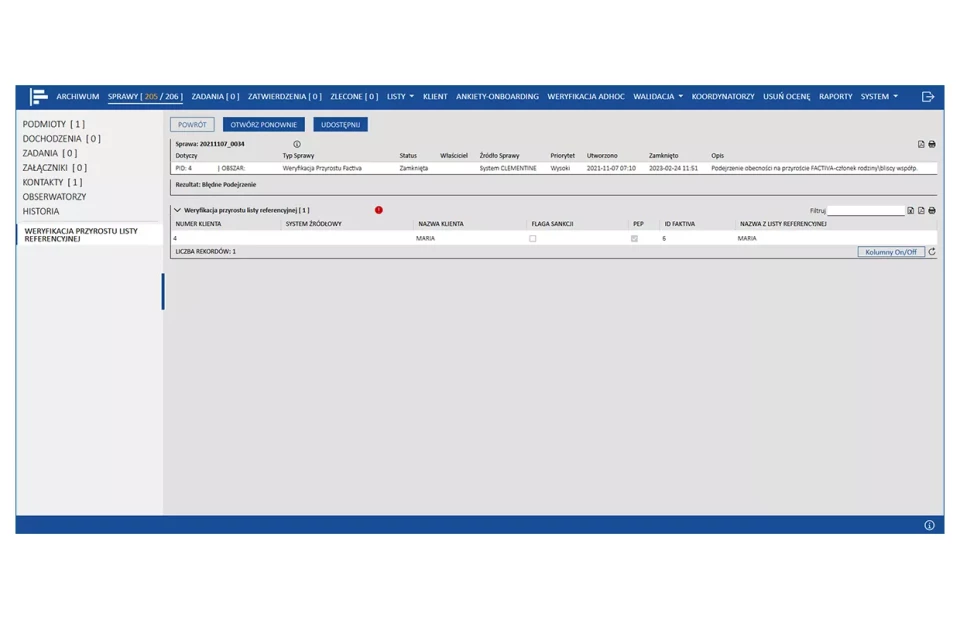
Task: Click the logout icon in the top-right corner
Action: [928, 97]
